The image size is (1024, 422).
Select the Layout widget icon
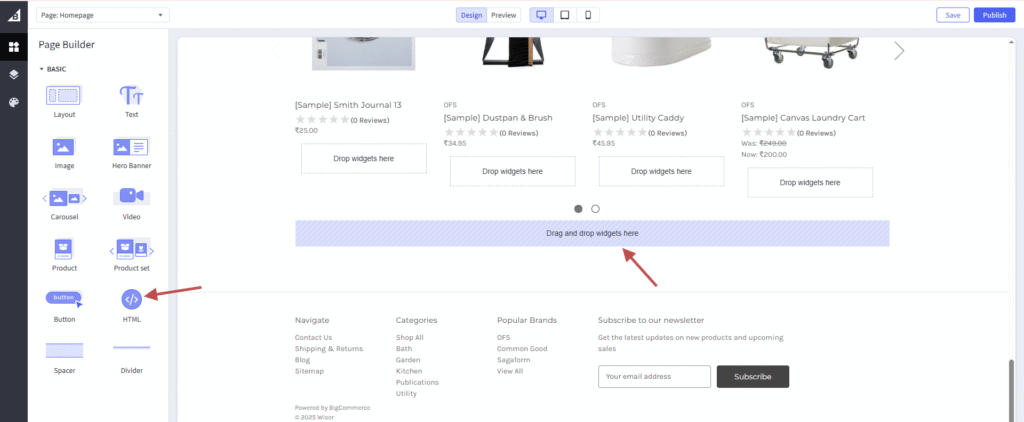[64, 96]
